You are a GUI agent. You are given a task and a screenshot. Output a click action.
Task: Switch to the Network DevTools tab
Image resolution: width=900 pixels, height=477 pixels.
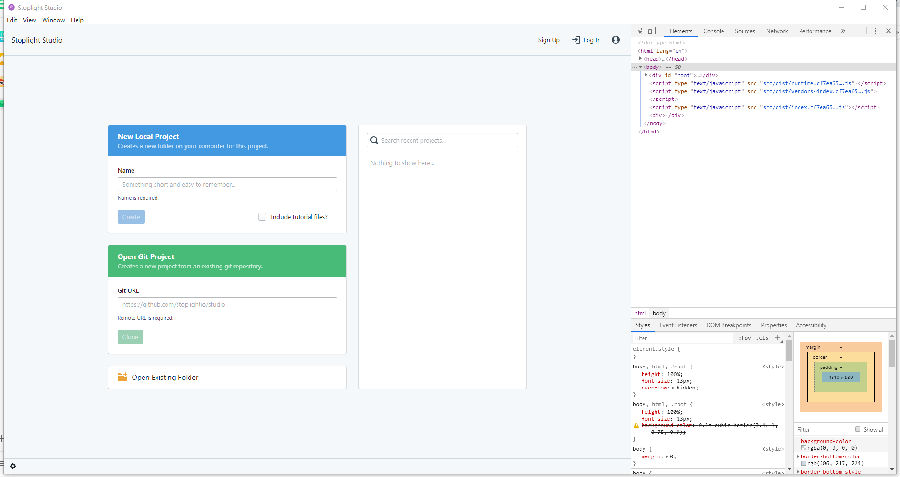777,30
